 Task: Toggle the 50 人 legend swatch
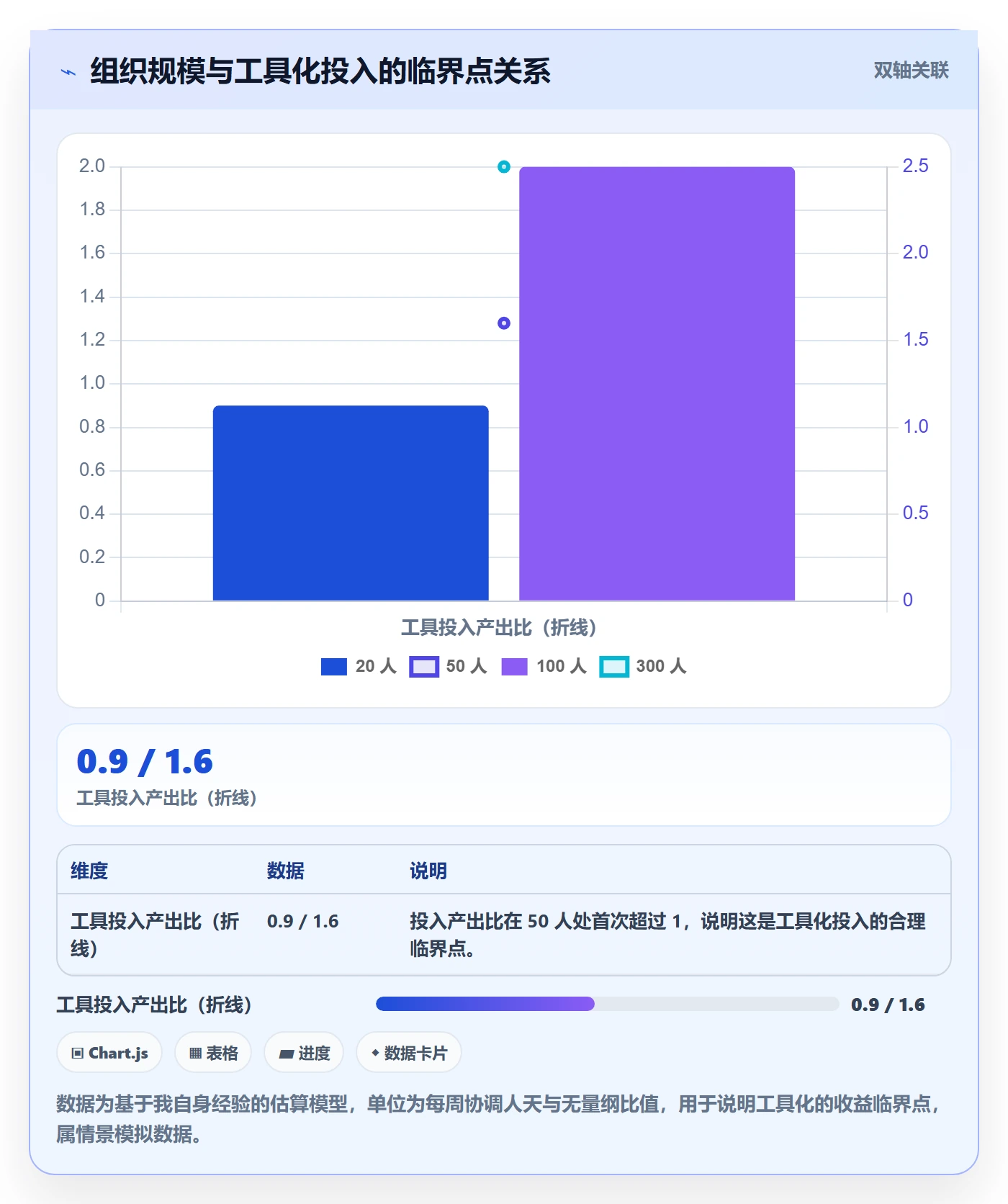click(424, 667)
